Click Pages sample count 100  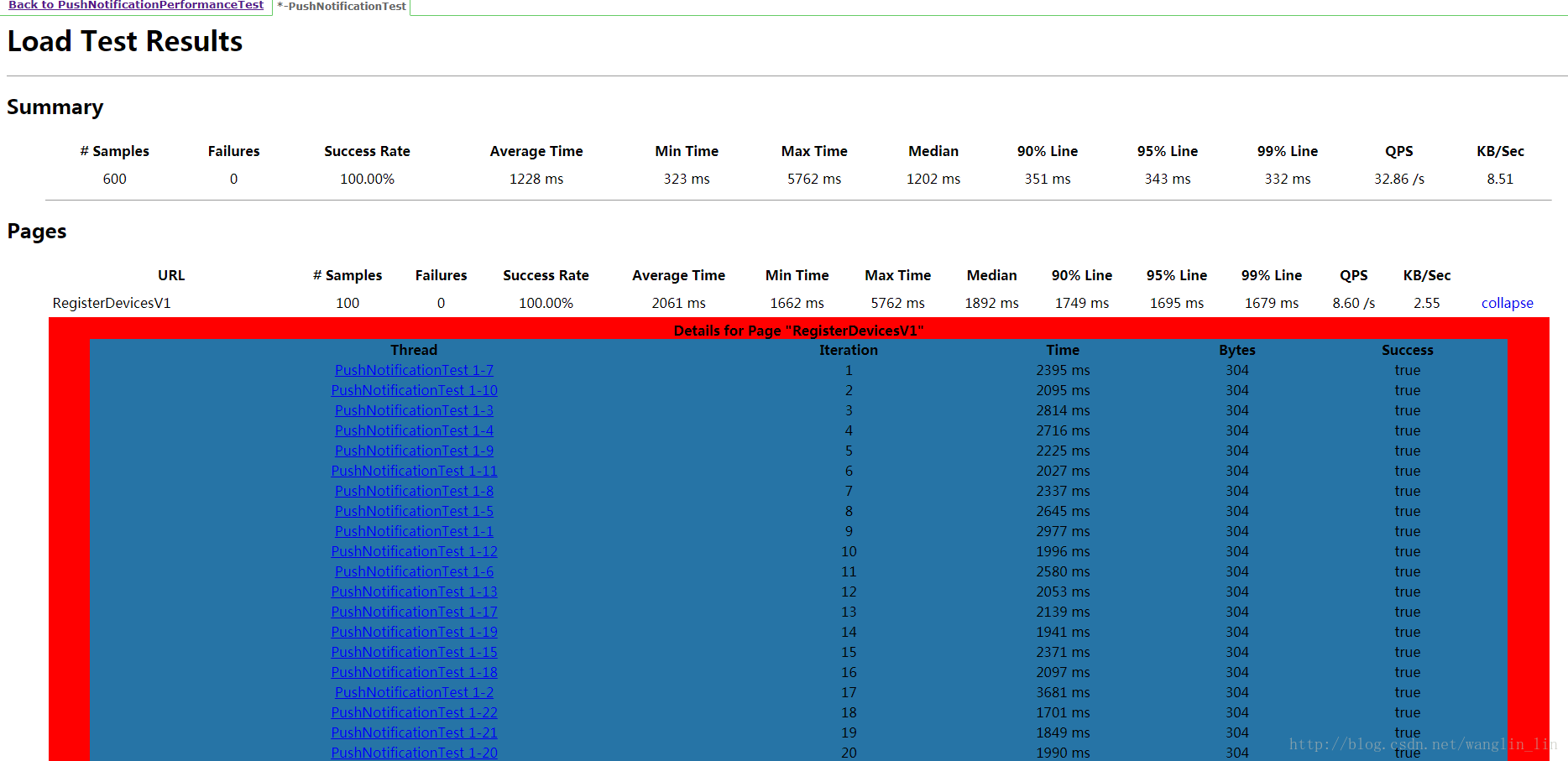[348, 303]
